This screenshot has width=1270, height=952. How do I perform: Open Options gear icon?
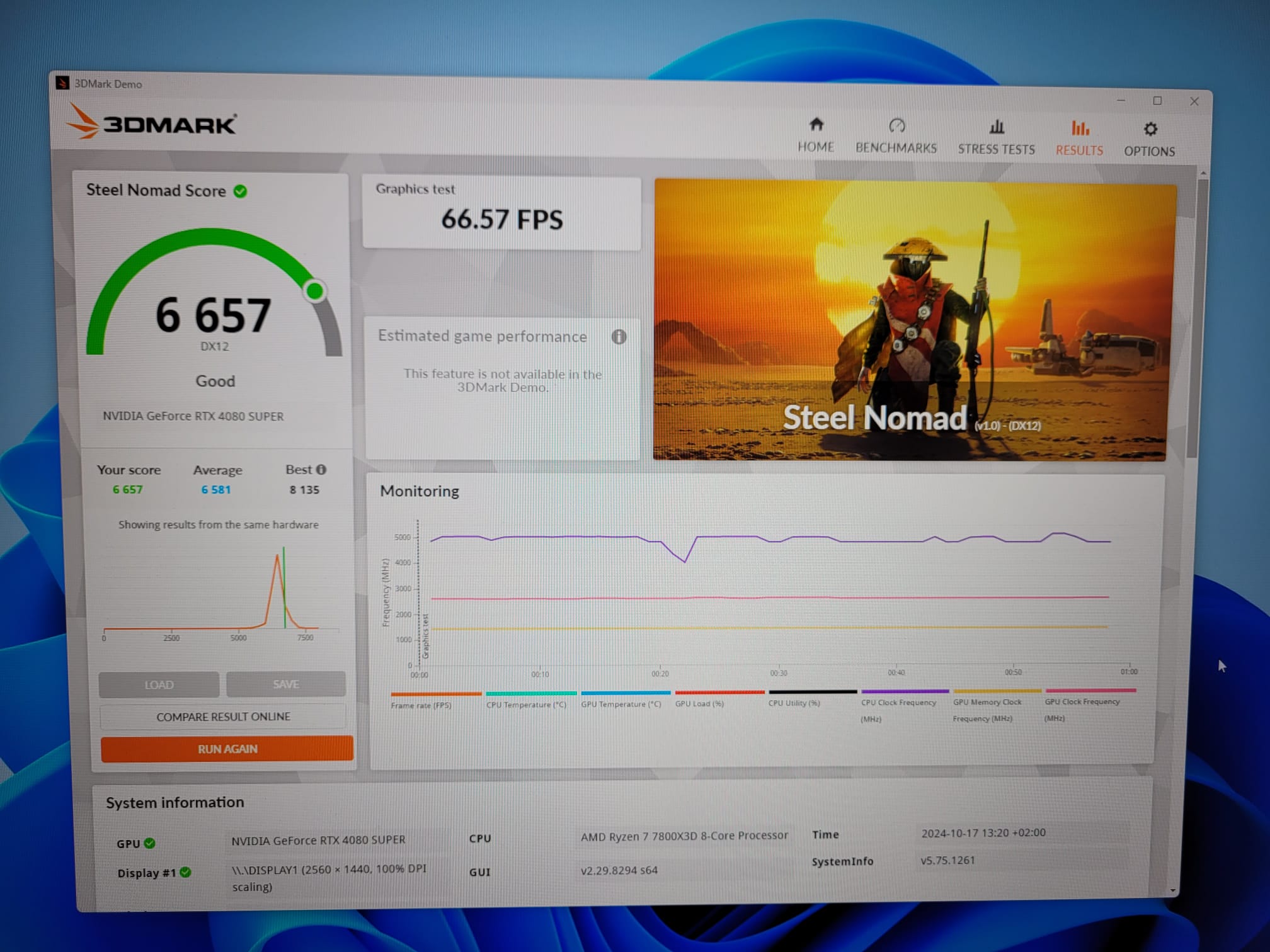1150,129
